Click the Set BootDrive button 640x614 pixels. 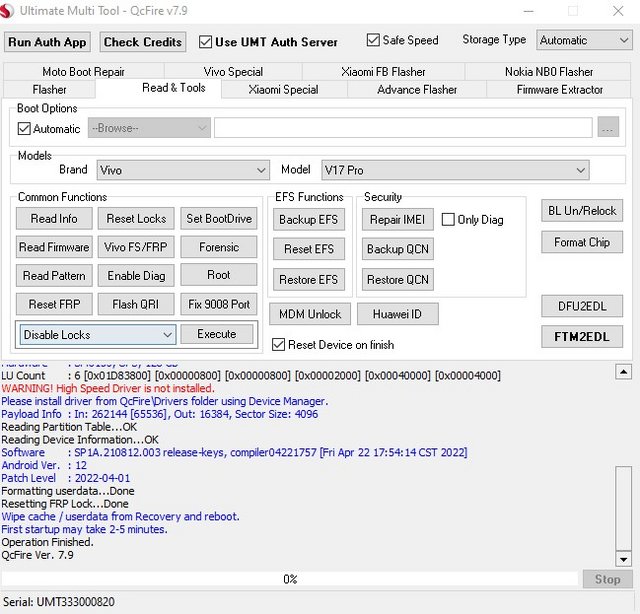219,218
